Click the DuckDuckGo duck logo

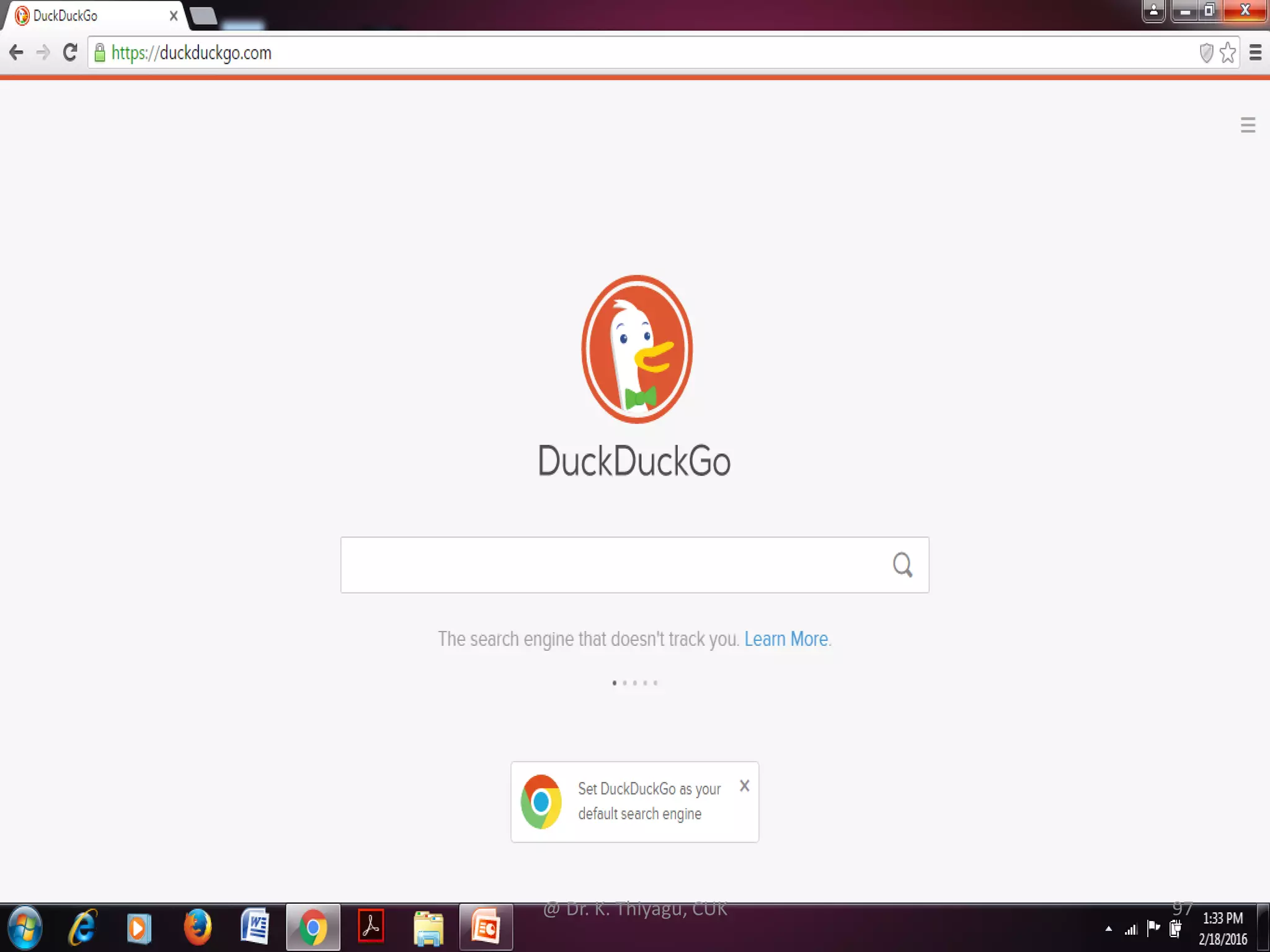(636, 349)
